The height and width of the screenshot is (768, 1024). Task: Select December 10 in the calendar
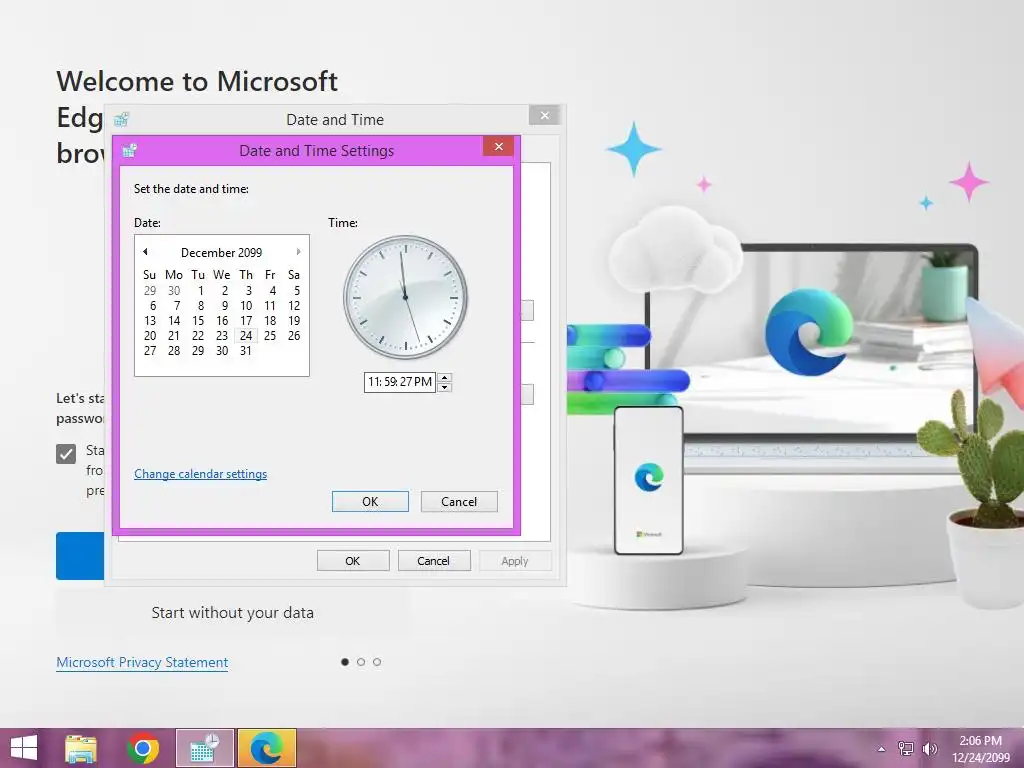246,306
